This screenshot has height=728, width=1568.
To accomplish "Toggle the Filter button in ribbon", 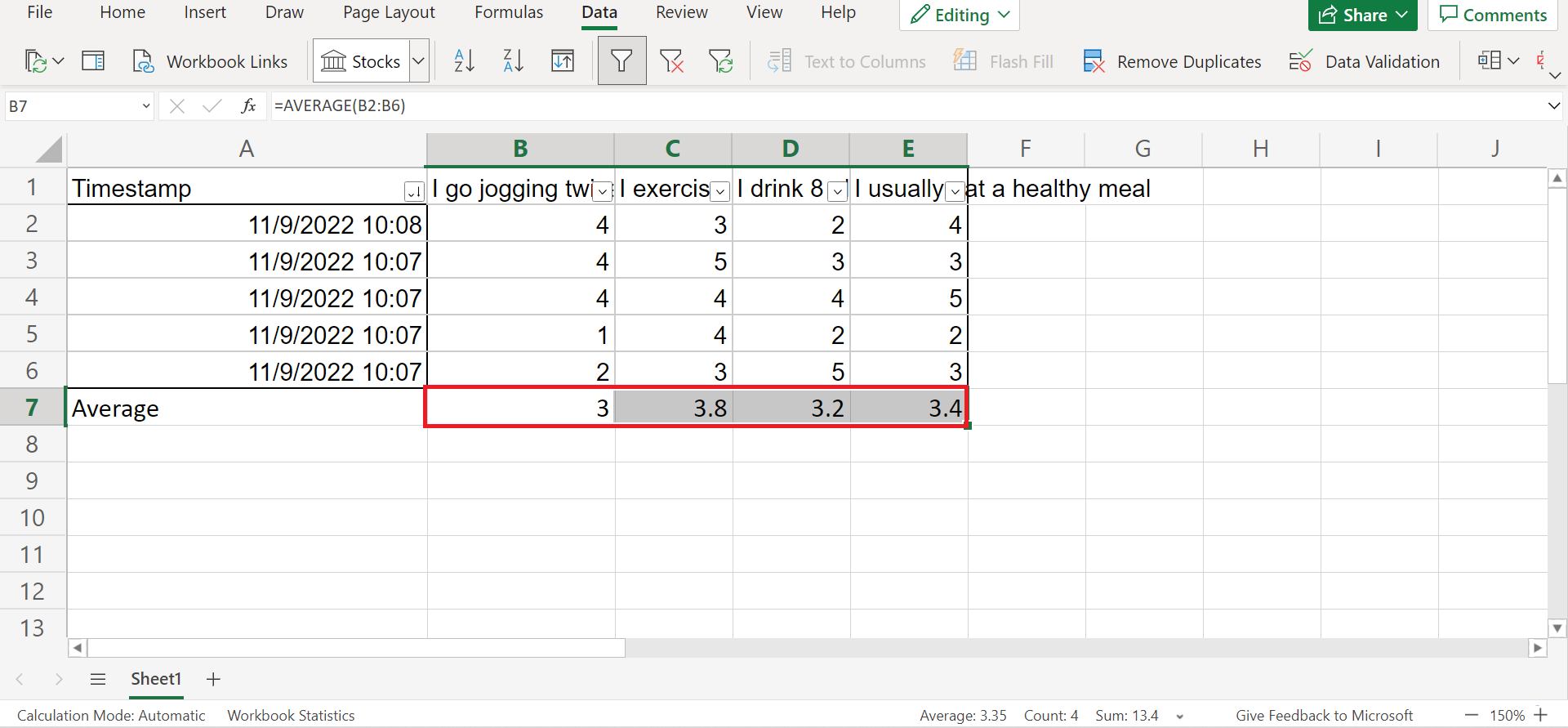I will tap(621, 61).
